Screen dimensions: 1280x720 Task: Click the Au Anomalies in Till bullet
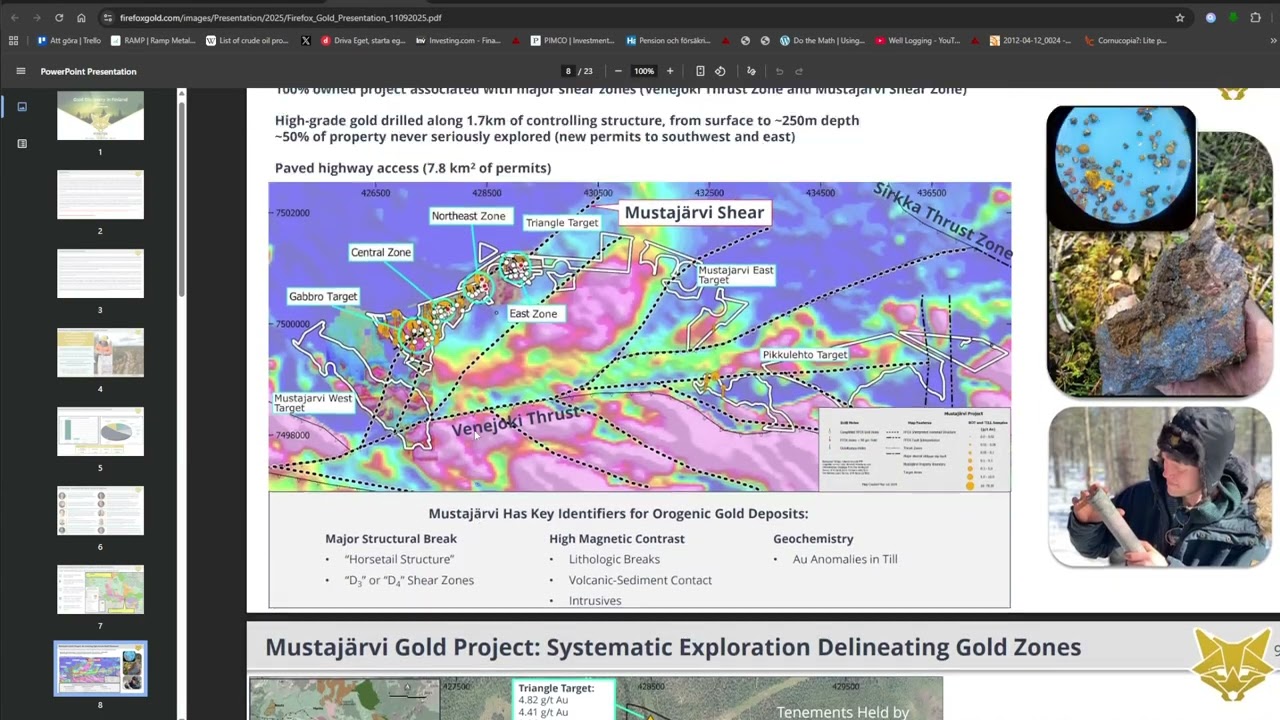(845, 559)
